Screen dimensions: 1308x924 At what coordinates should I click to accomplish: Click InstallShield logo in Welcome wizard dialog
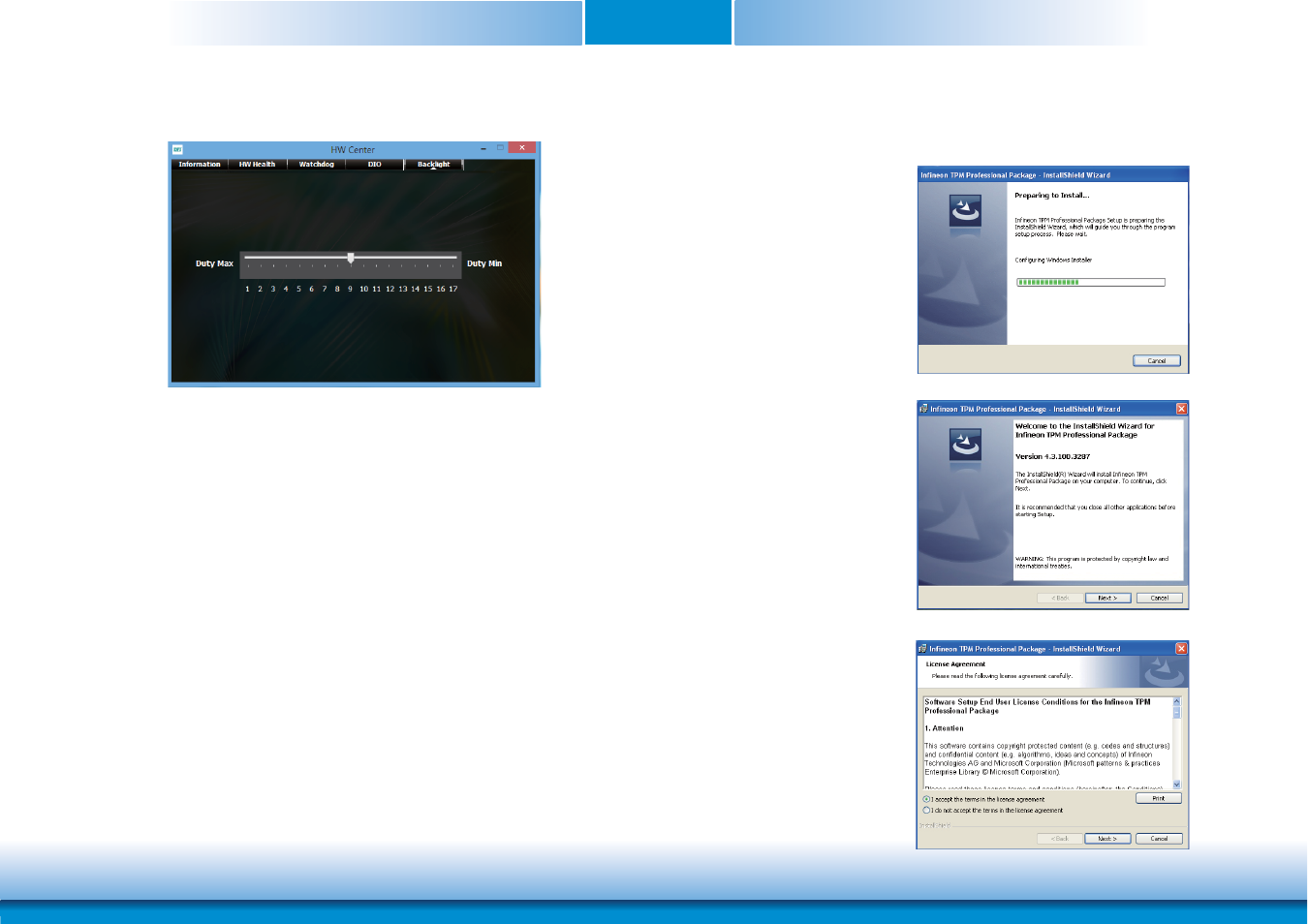click(x=965, y=445)
